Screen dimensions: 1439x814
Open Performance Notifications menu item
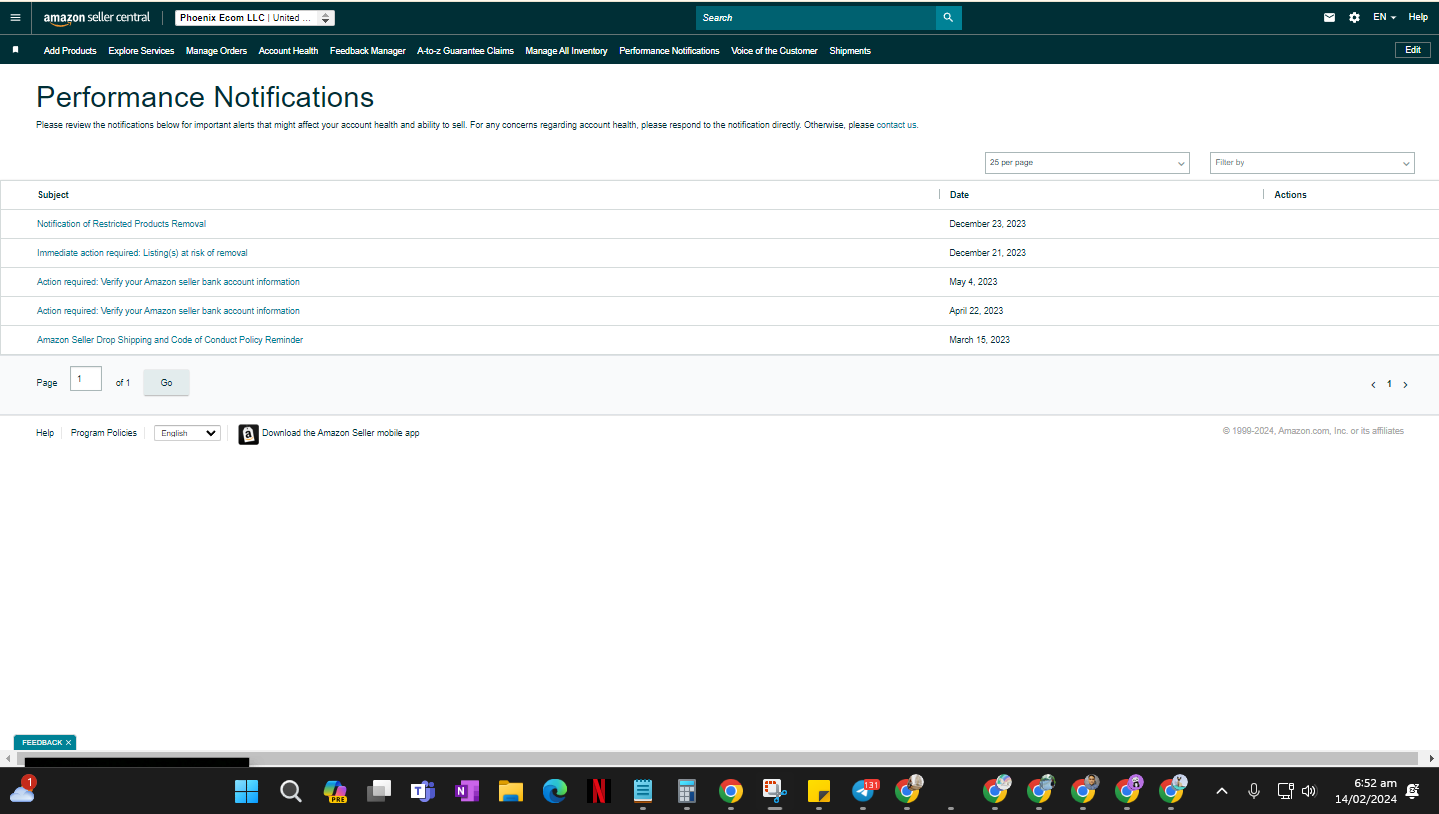(x=669, y=51)
